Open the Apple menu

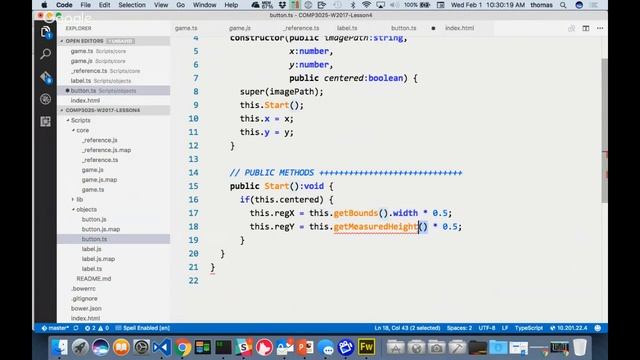[x=44, y=5]
